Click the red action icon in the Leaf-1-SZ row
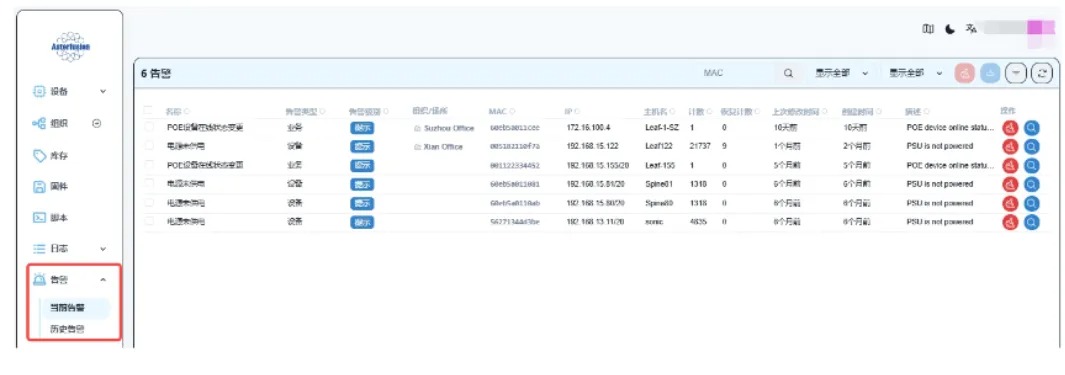Viewport: 1065px width, 375px height. (1010, 127)
